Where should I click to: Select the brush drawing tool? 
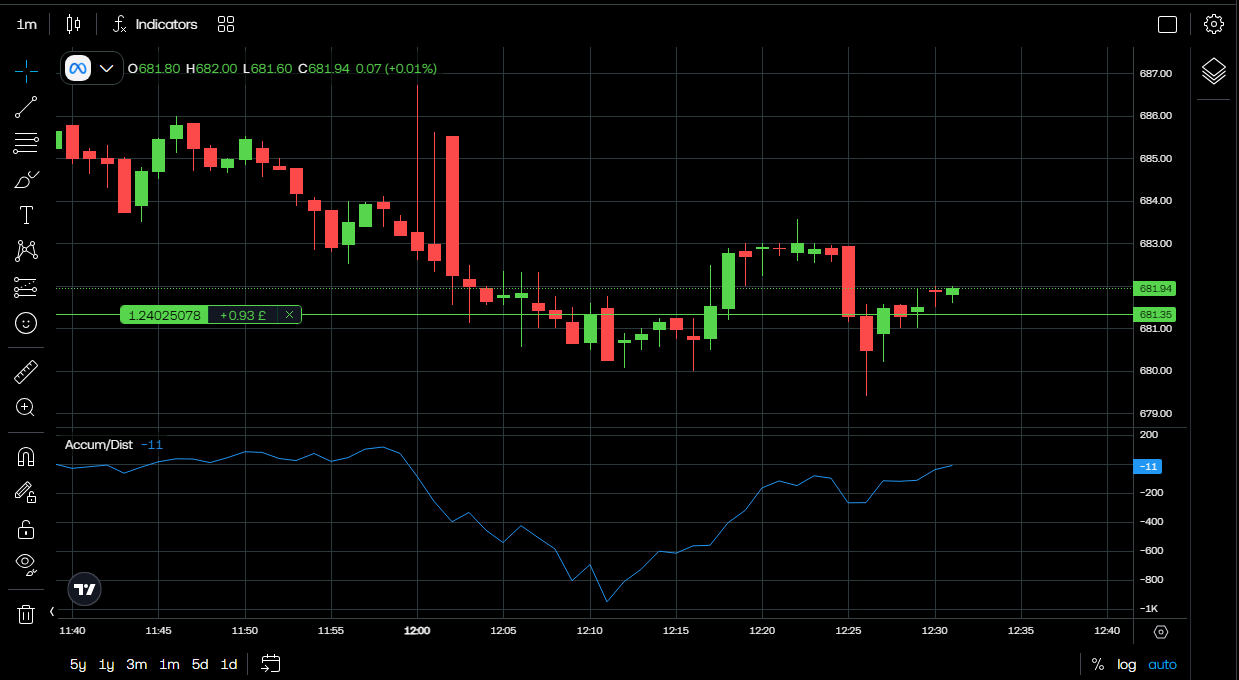26,179
